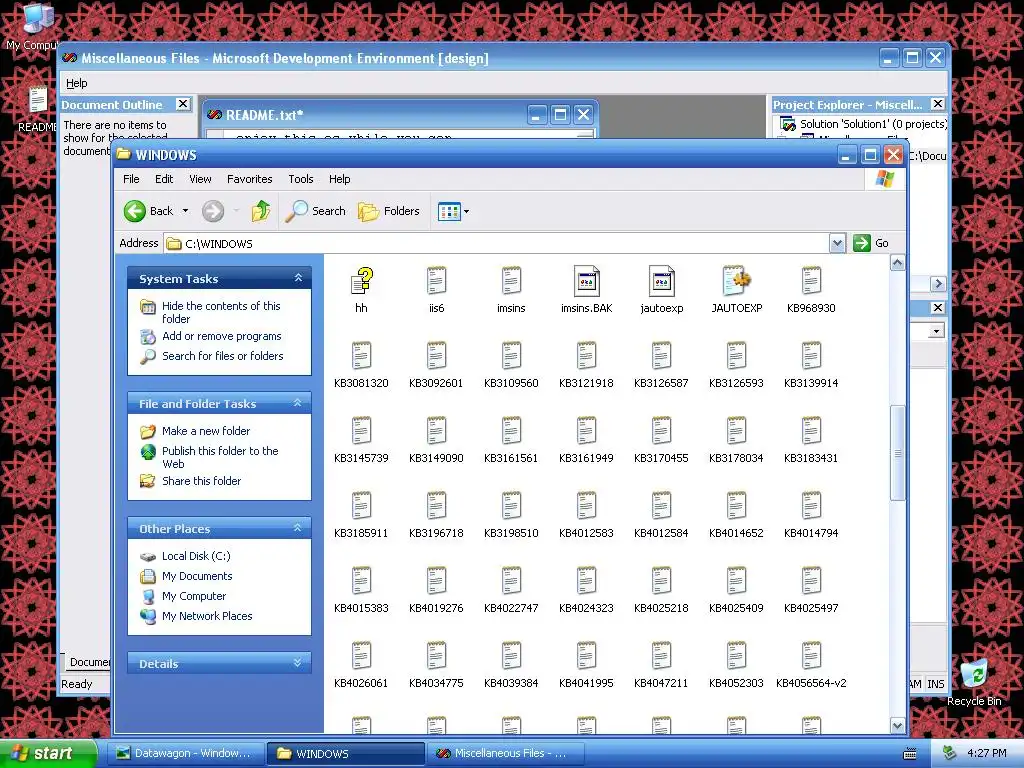The image size is (1024, 768).
Task: Select the hh help file icon
Action: tap(361, 281)
